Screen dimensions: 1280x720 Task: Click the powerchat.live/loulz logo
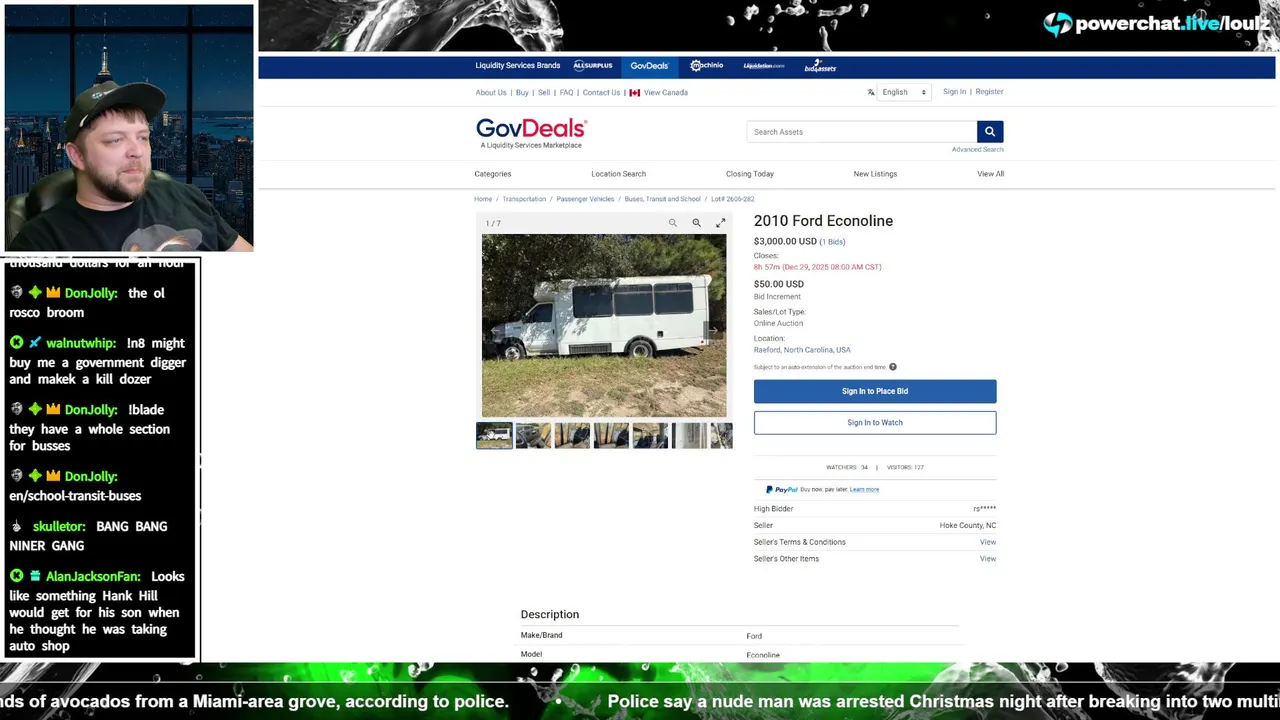coord(1155,23)
